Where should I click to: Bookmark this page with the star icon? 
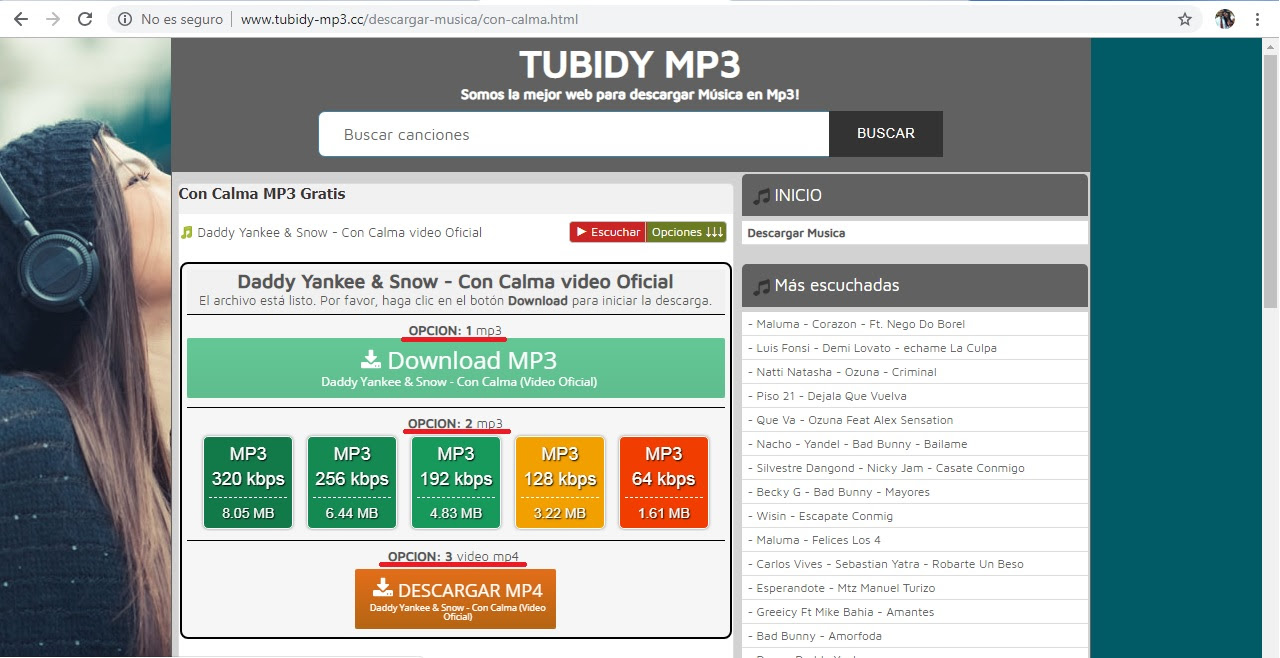[1185, 19]
